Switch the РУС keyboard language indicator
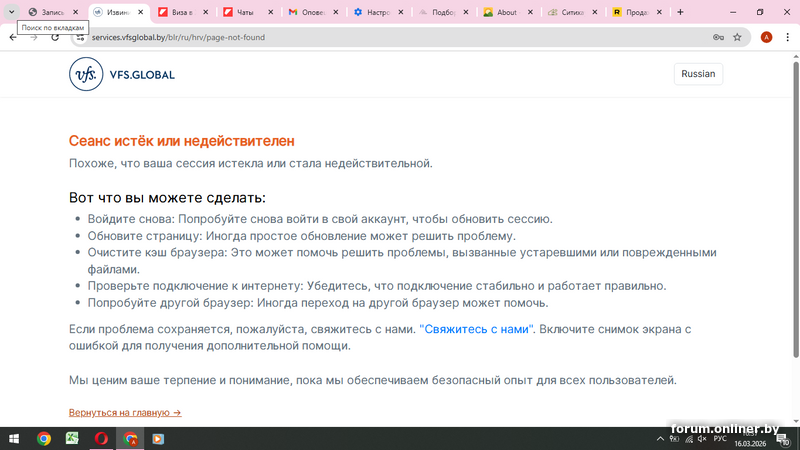The height and width of the screenshot is (450, 800). pyautogui.click(x=720, y=439)
